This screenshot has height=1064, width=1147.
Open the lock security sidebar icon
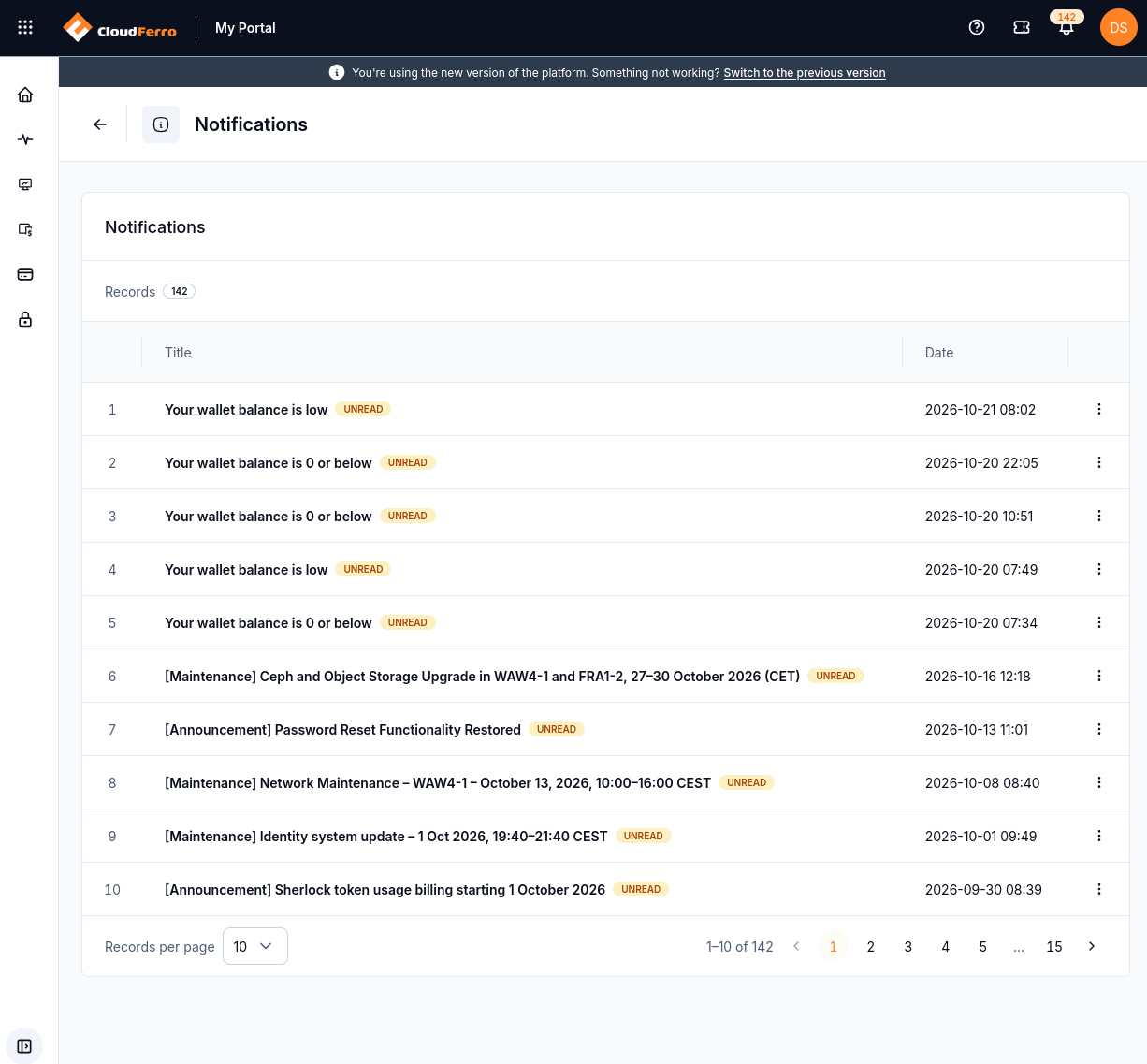tap(25, 319)
